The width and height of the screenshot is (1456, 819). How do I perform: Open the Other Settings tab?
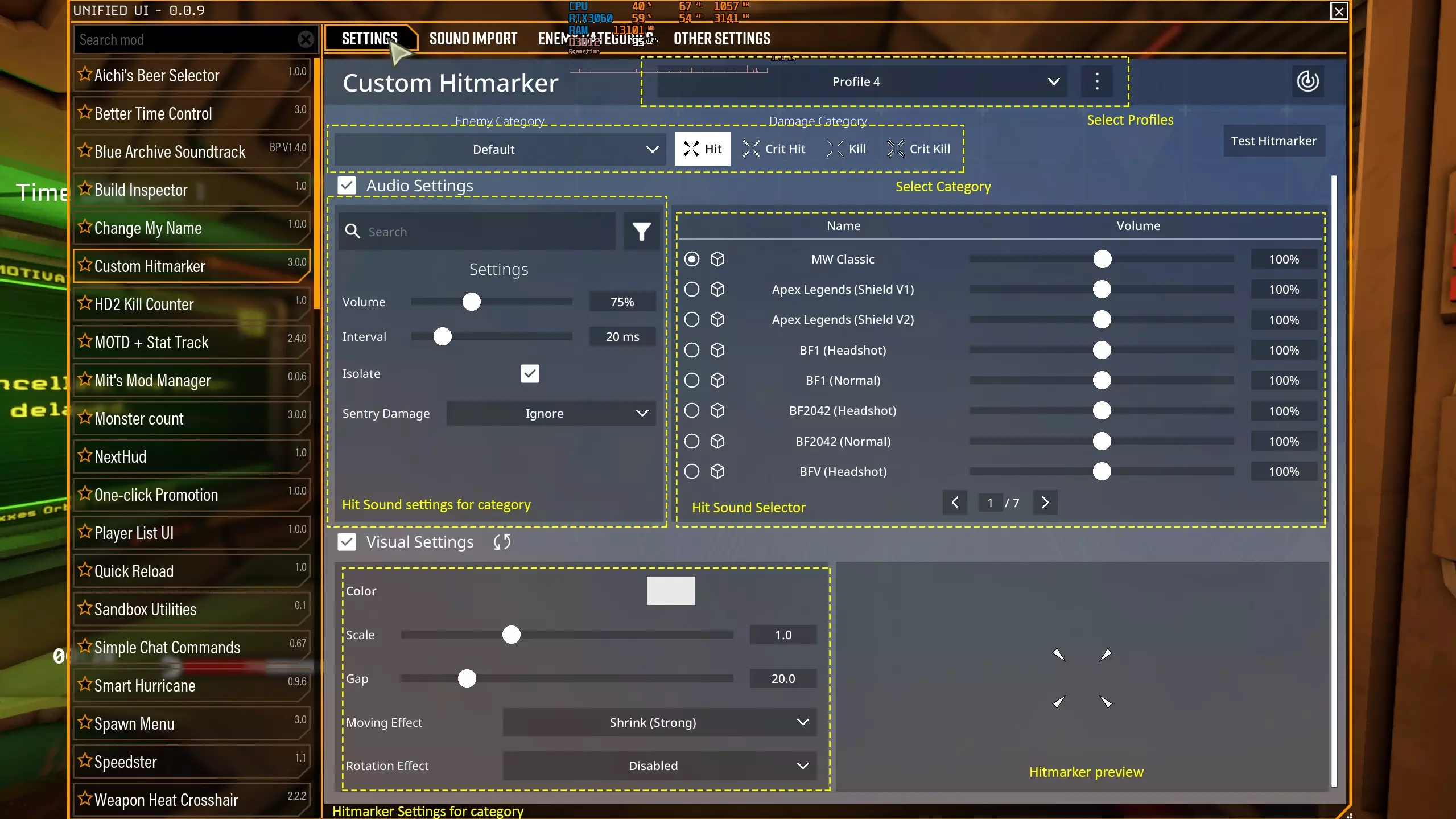click(721, 39)
